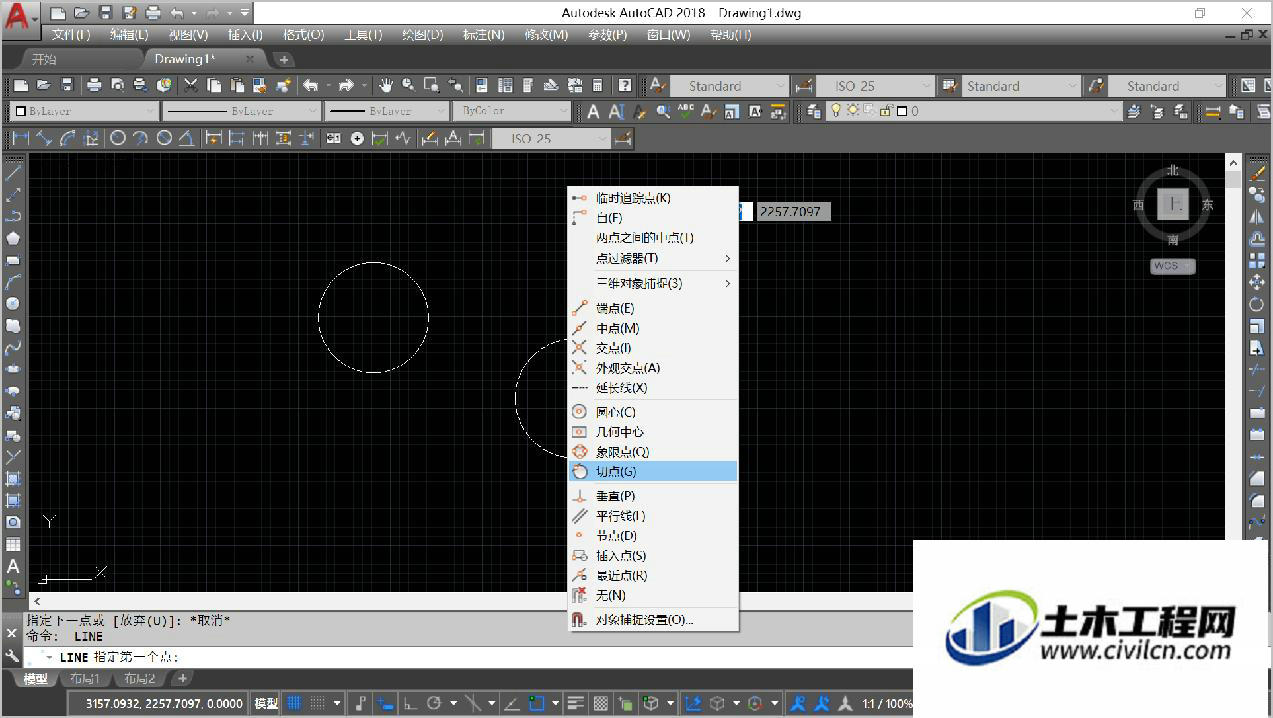Open the ByLayer lineweight dropdown
This screenshot has height=718, width=1273.
[386, 111]
